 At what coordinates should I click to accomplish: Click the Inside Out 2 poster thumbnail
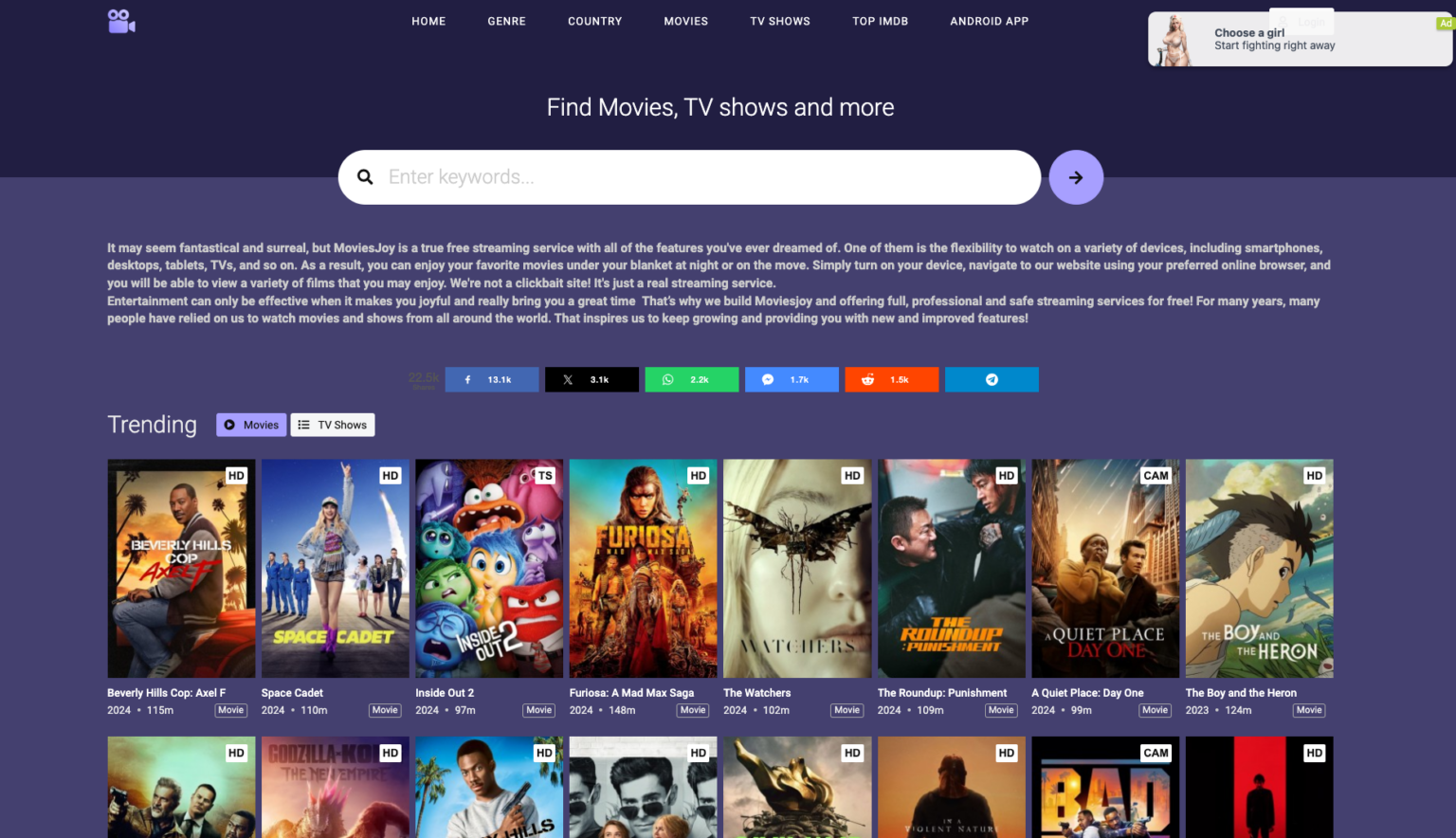click(489, 569)
